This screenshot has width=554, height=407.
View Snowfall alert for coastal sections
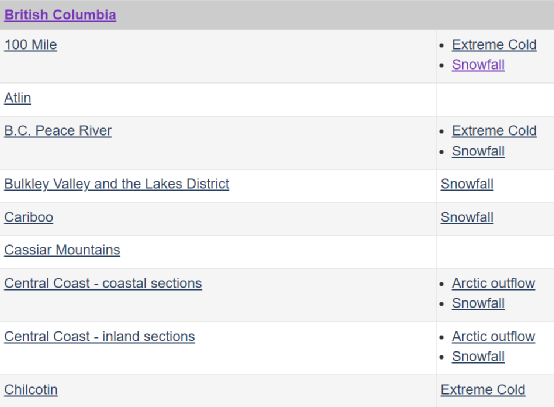[478, 303]
